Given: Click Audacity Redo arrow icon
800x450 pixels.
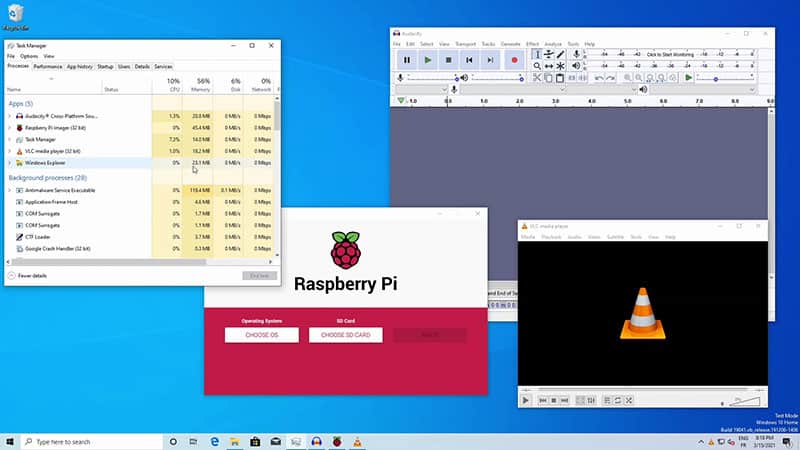Looking at the screenshot, I should (610, 78).
